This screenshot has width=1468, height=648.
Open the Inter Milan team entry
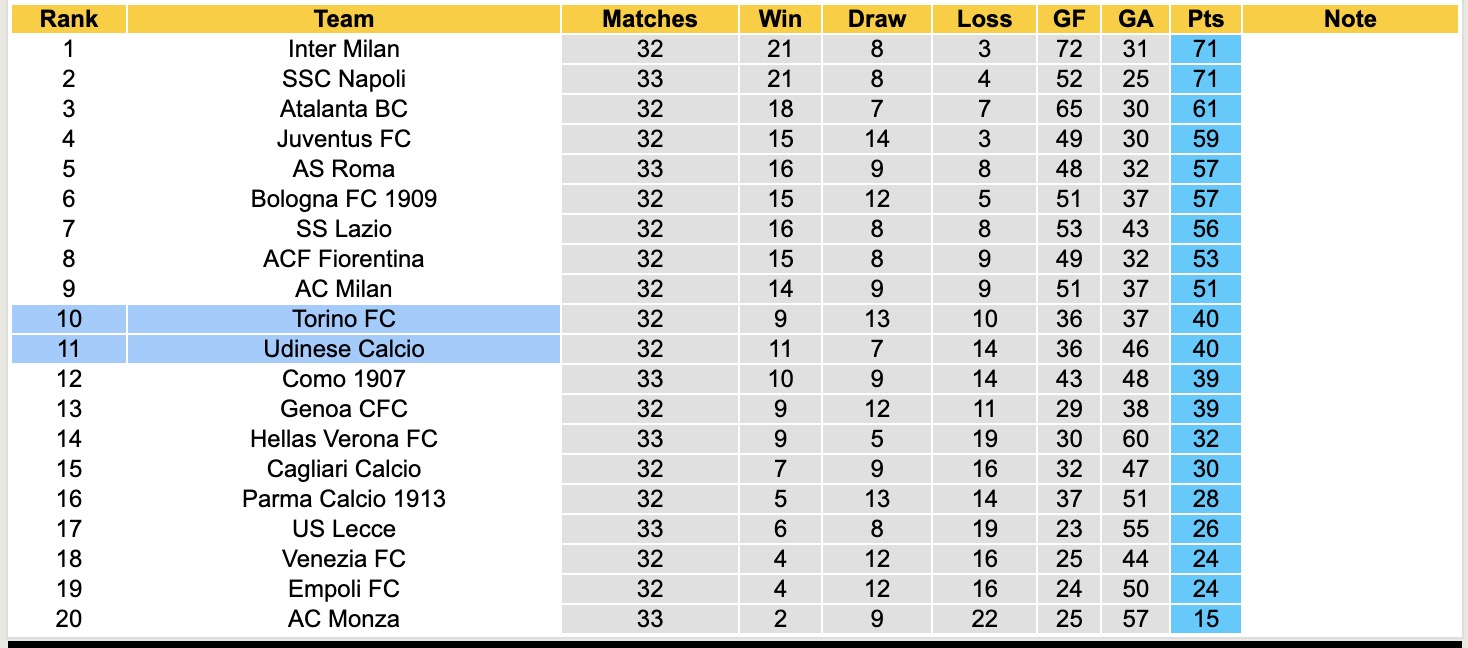343,49
